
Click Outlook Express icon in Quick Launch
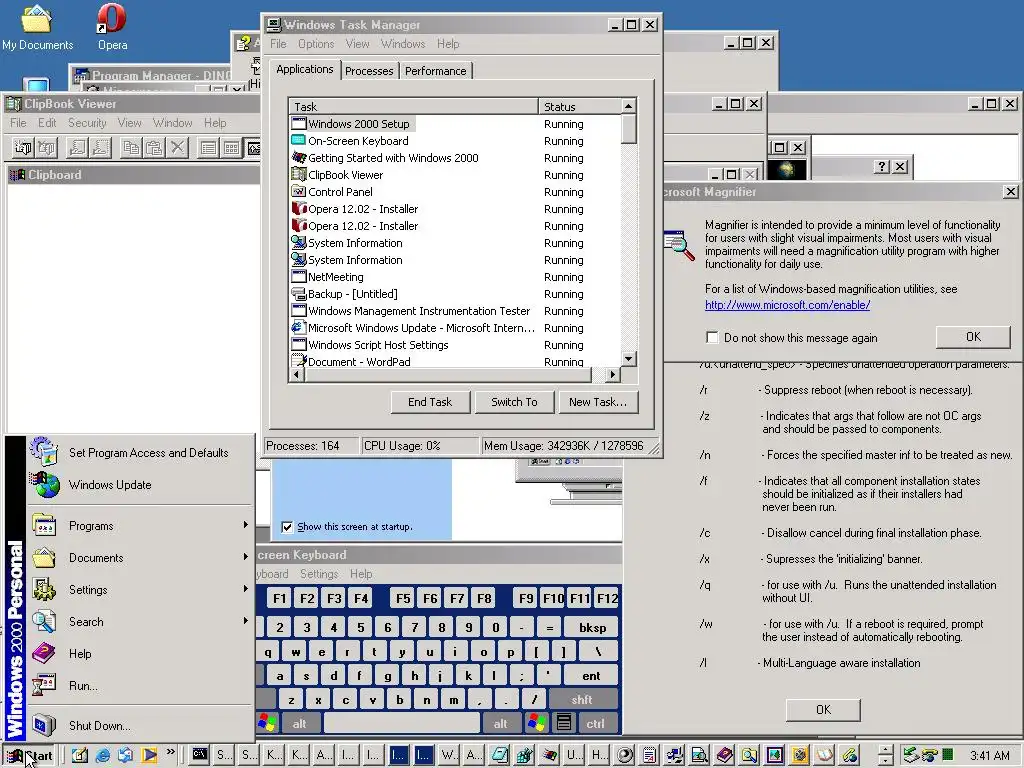tap(125, 756)
